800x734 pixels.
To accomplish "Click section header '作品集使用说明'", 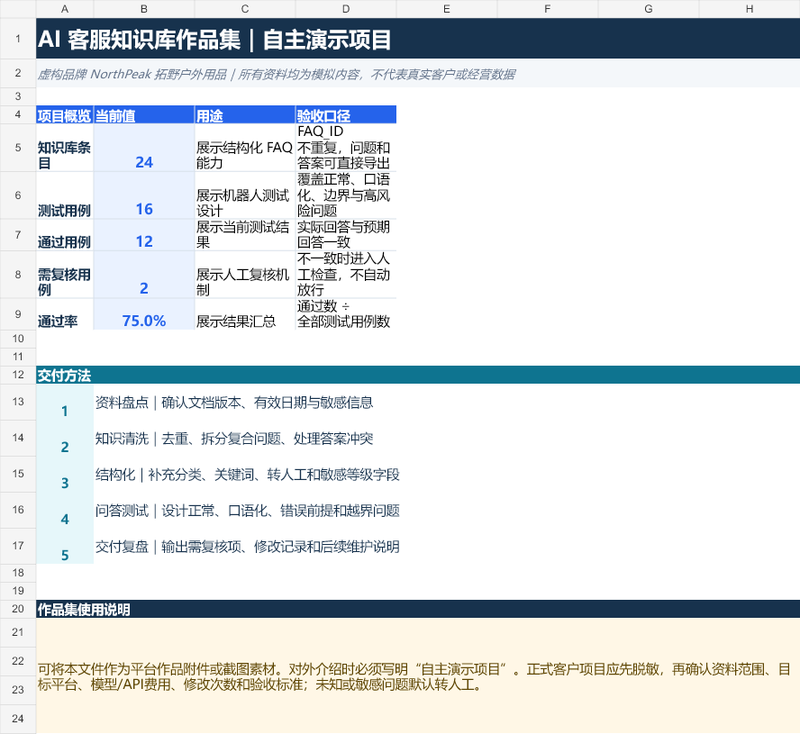I will pos(418,609).
